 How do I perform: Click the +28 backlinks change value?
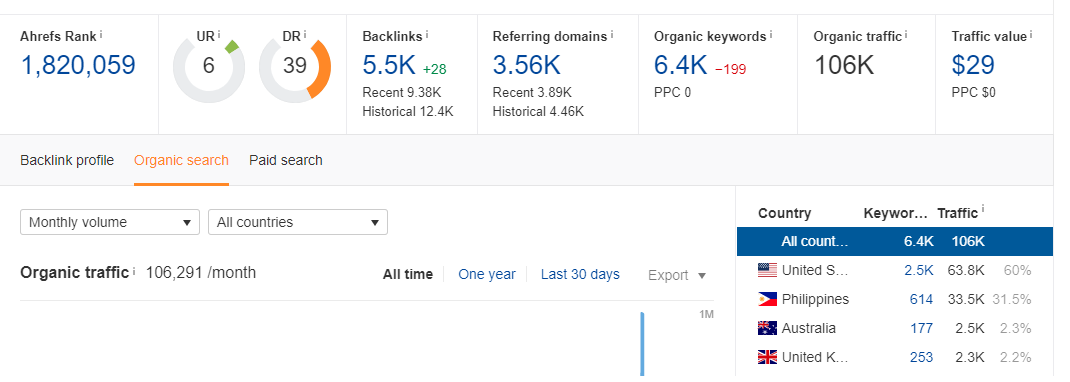435,70
